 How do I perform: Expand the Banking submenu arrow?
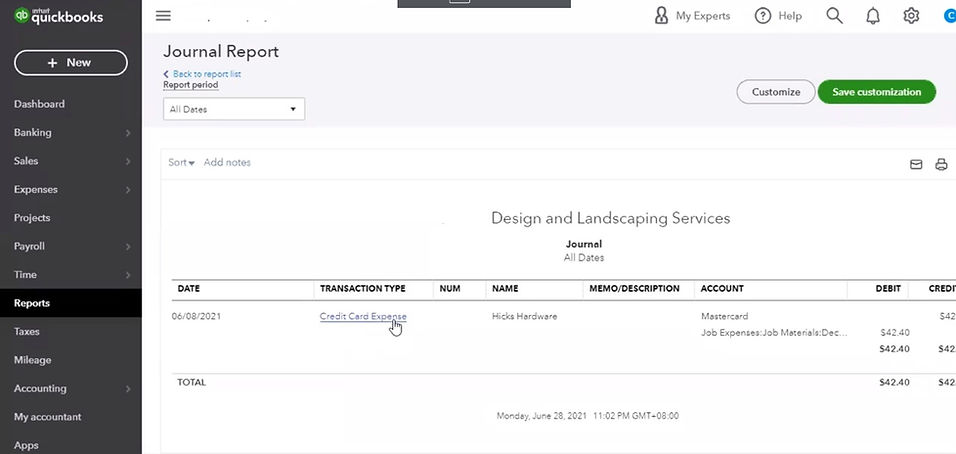point(128,133)
